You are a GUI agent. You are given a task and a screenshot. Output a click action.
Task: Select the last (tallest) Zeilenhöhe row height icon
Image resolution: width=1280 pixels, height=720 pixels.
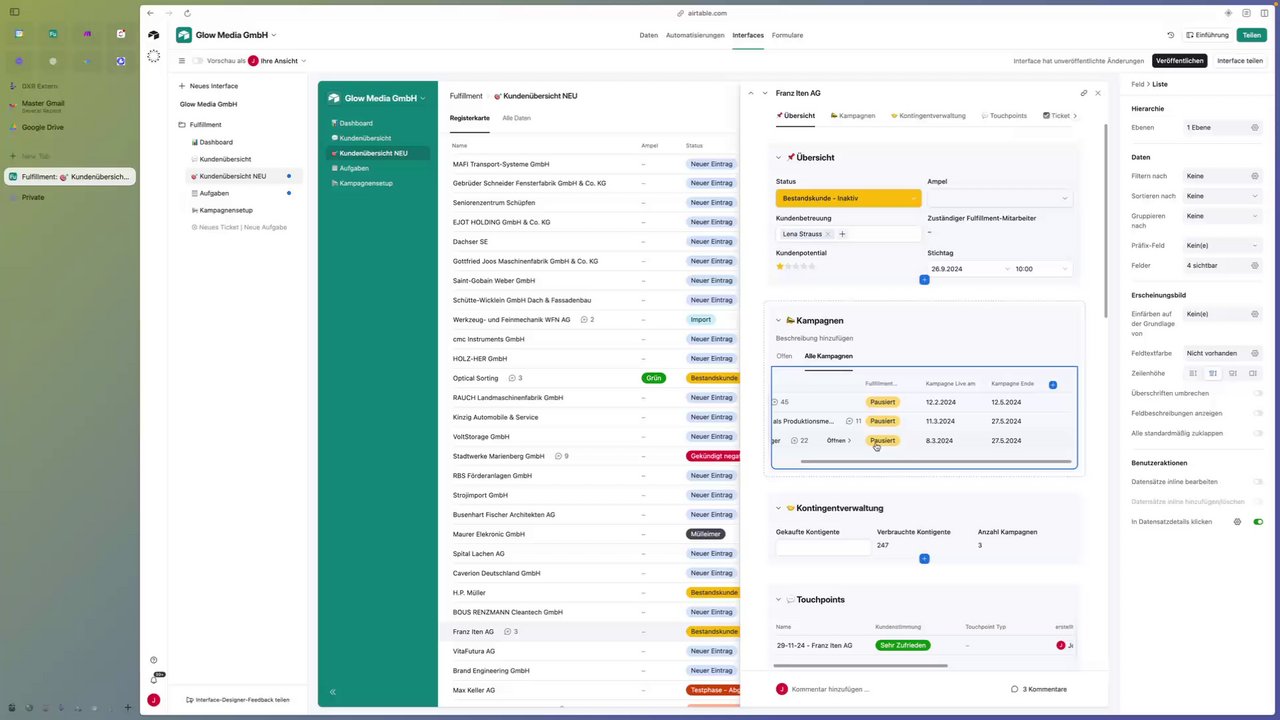point(1252,373)
